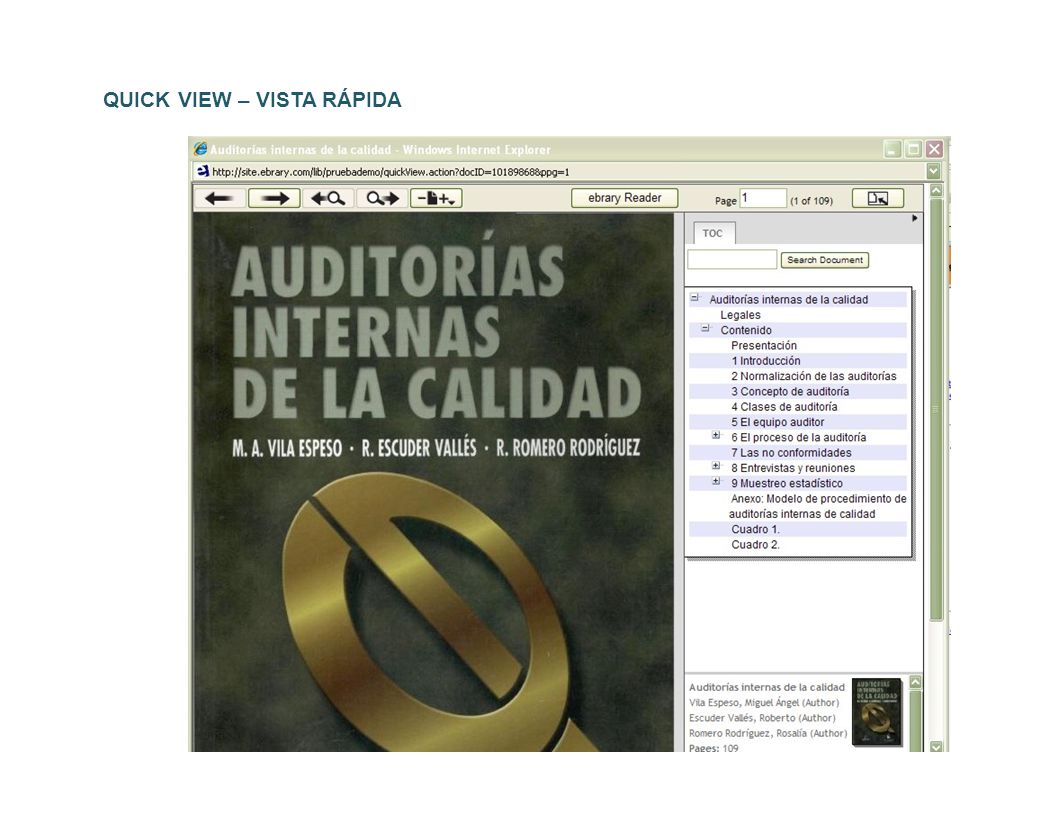Viewport: 1056px width, 816px height.
Task: Go to previous page with back arrow
Action: (x=219, y=198)
